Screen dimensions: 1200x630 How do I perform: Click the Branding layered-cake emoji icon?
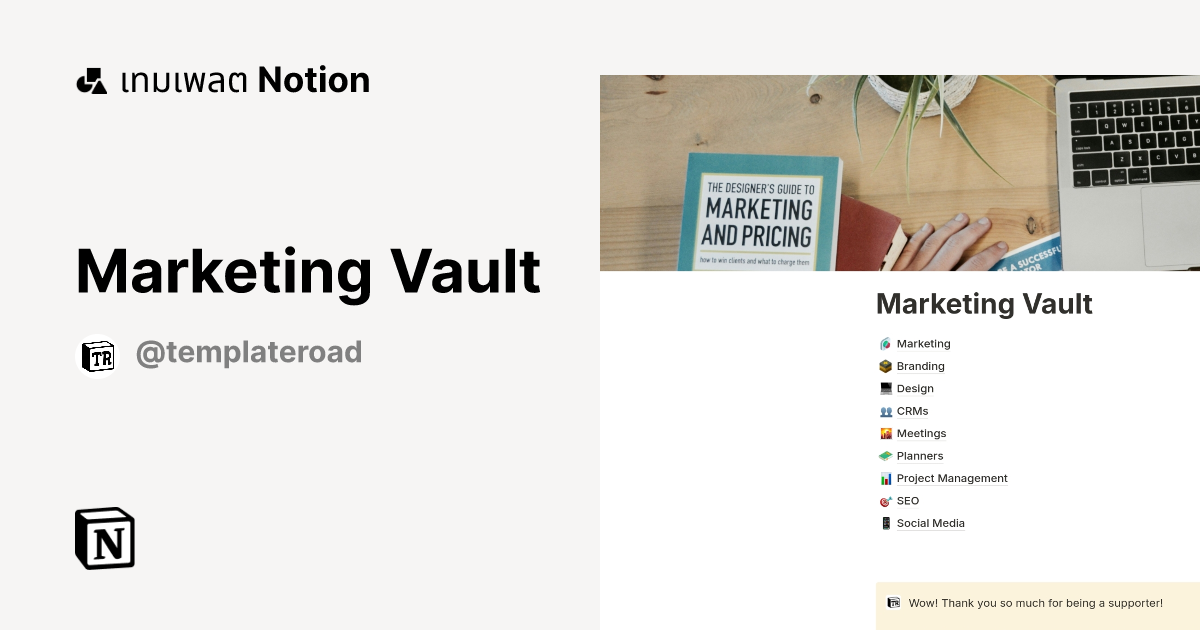point(885,365)
